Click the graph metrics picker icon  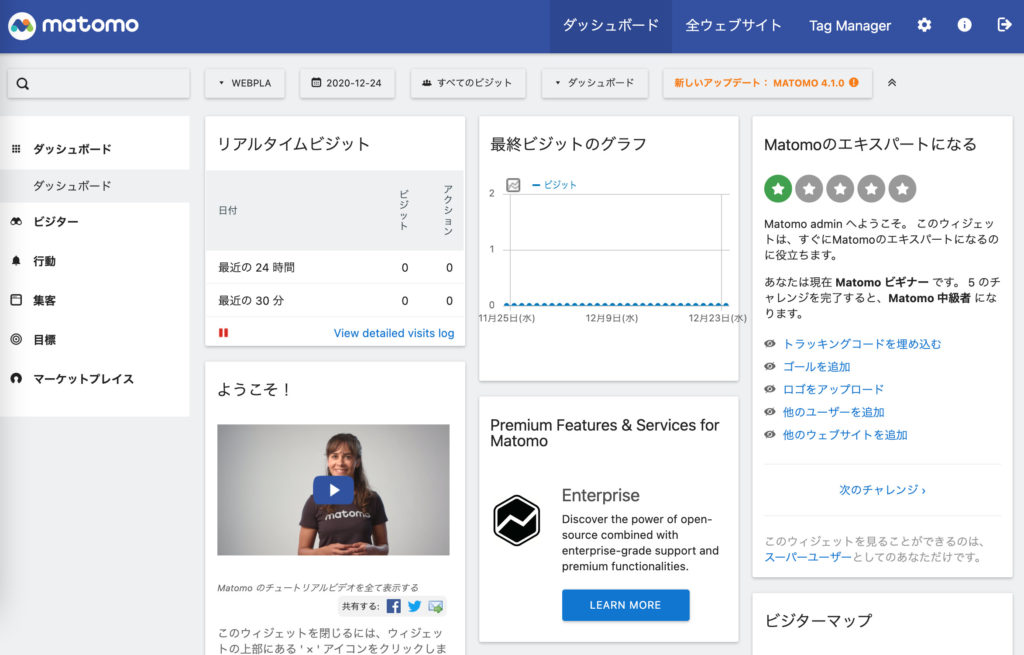(513, 185)
